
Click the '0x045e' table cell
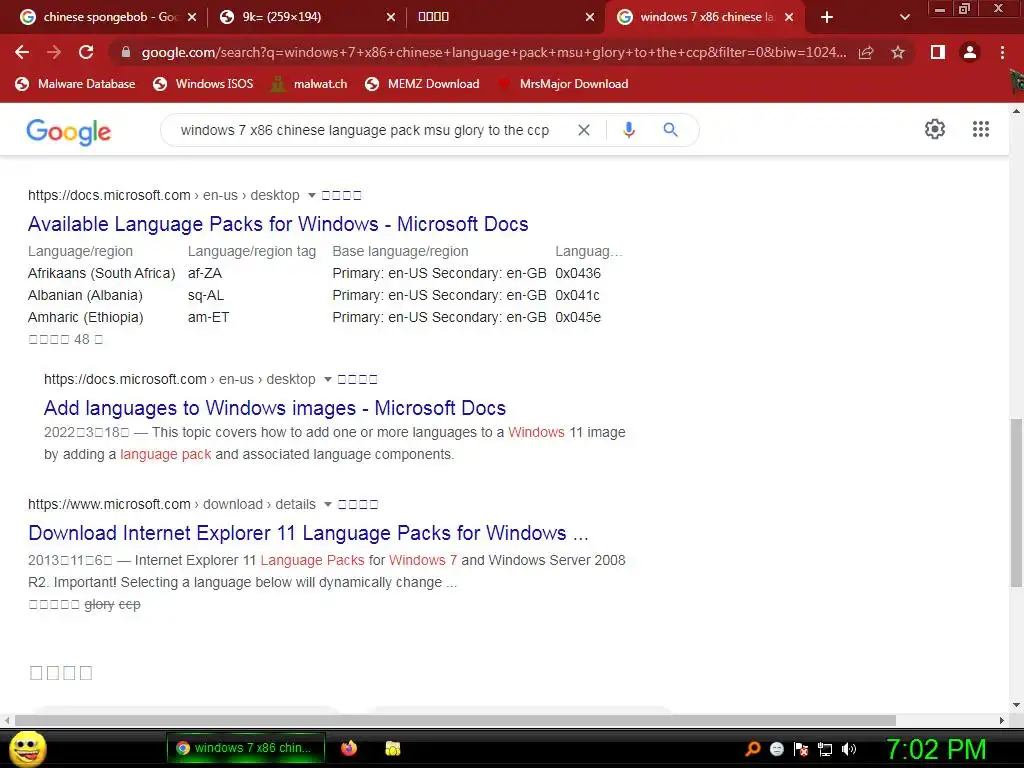(578, 317)
